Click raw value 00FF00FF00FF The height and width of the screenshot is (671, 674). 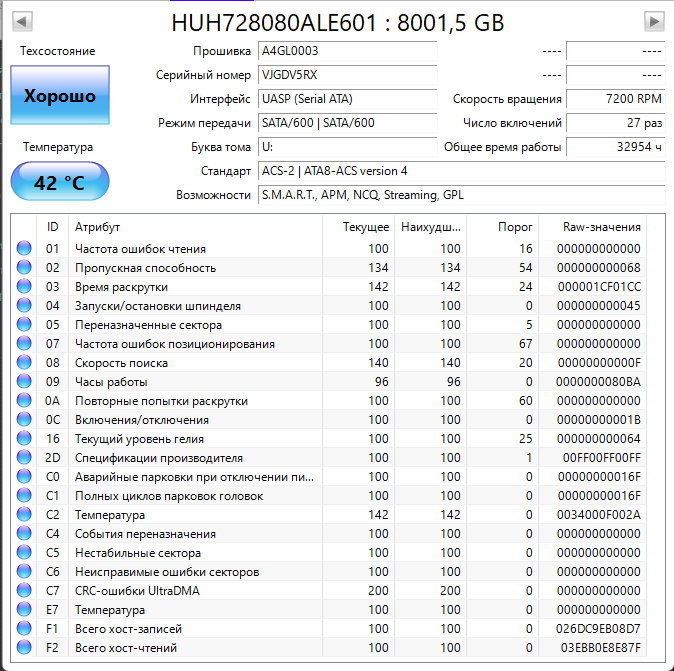coord(601,457)
